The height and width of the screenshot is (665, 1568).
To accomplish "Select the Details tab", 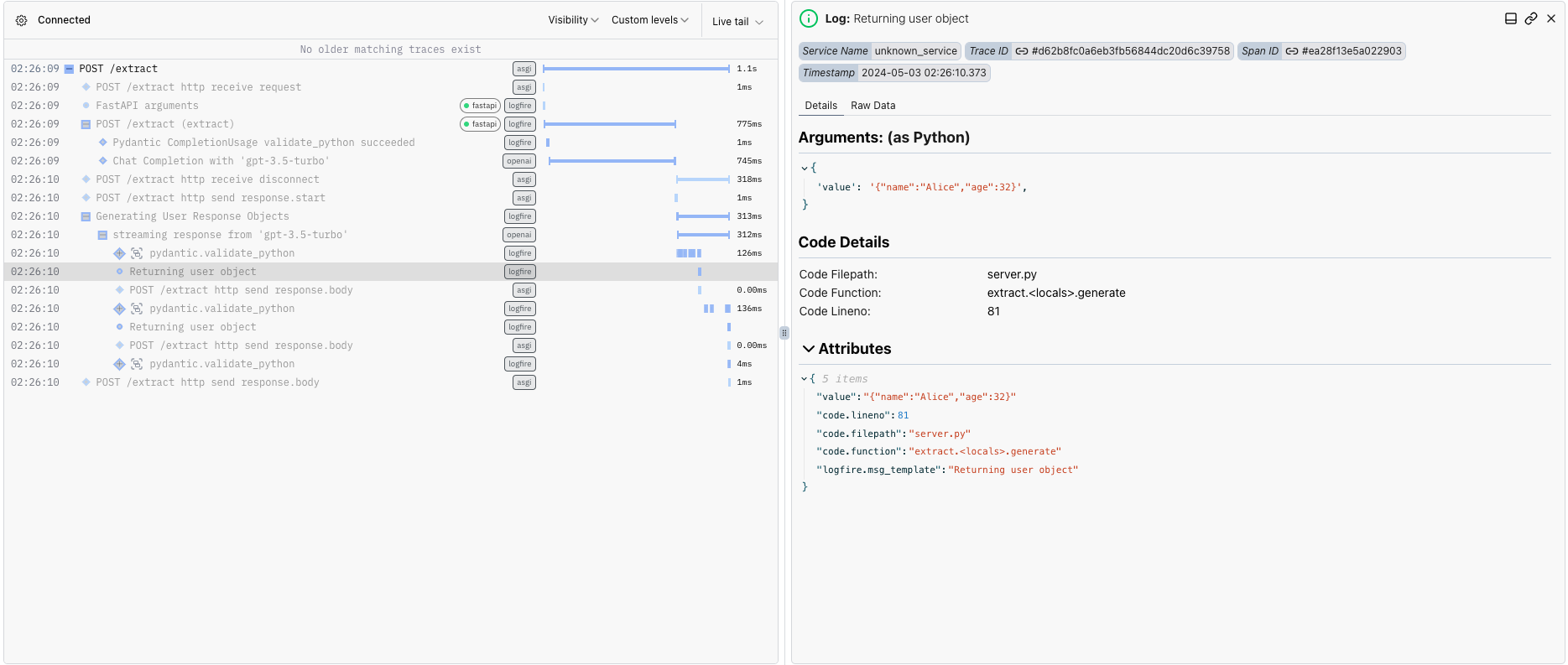I will [x=820, y=106].
